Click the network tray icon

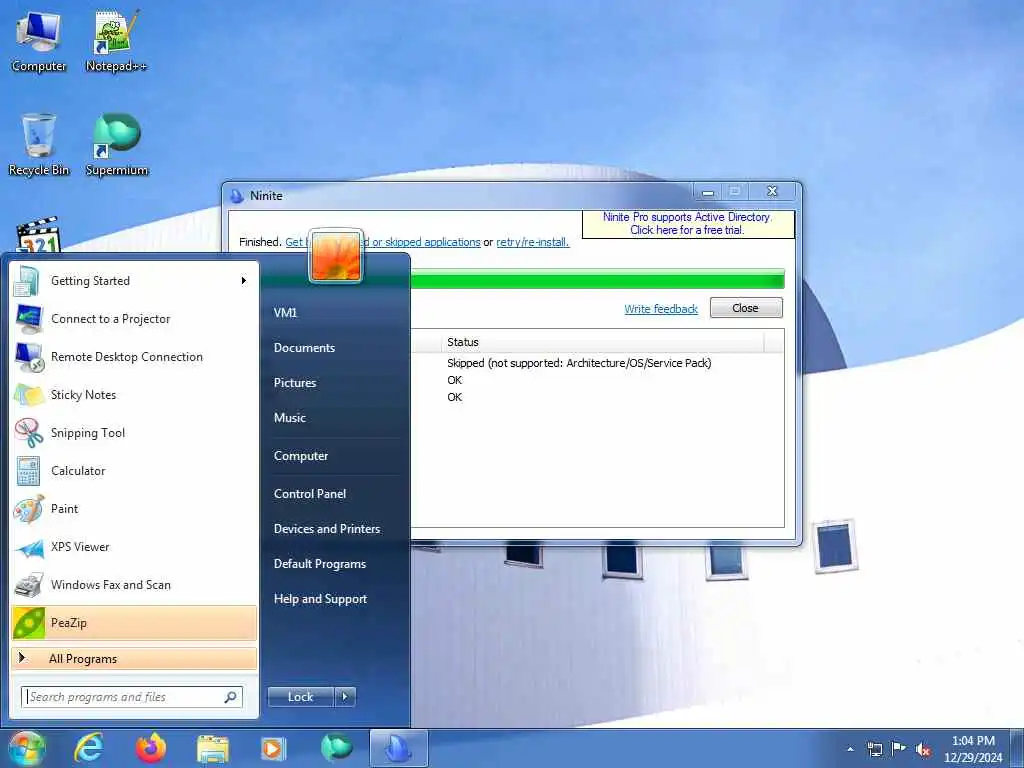click(874, 749)
